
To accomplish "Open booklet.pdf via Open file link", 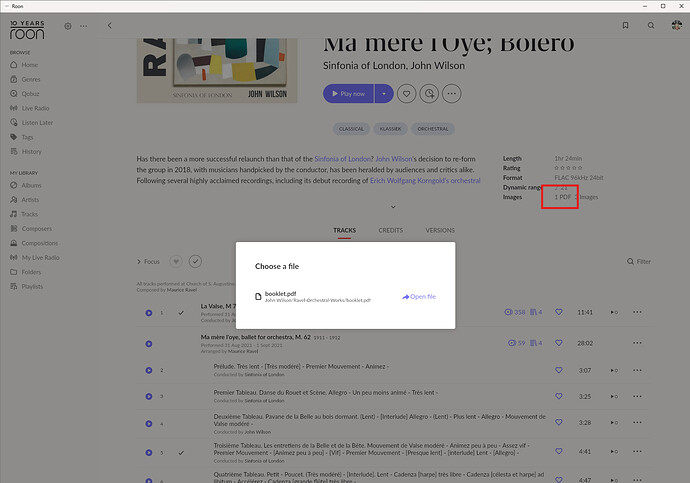I will click(x=418, y=297).
